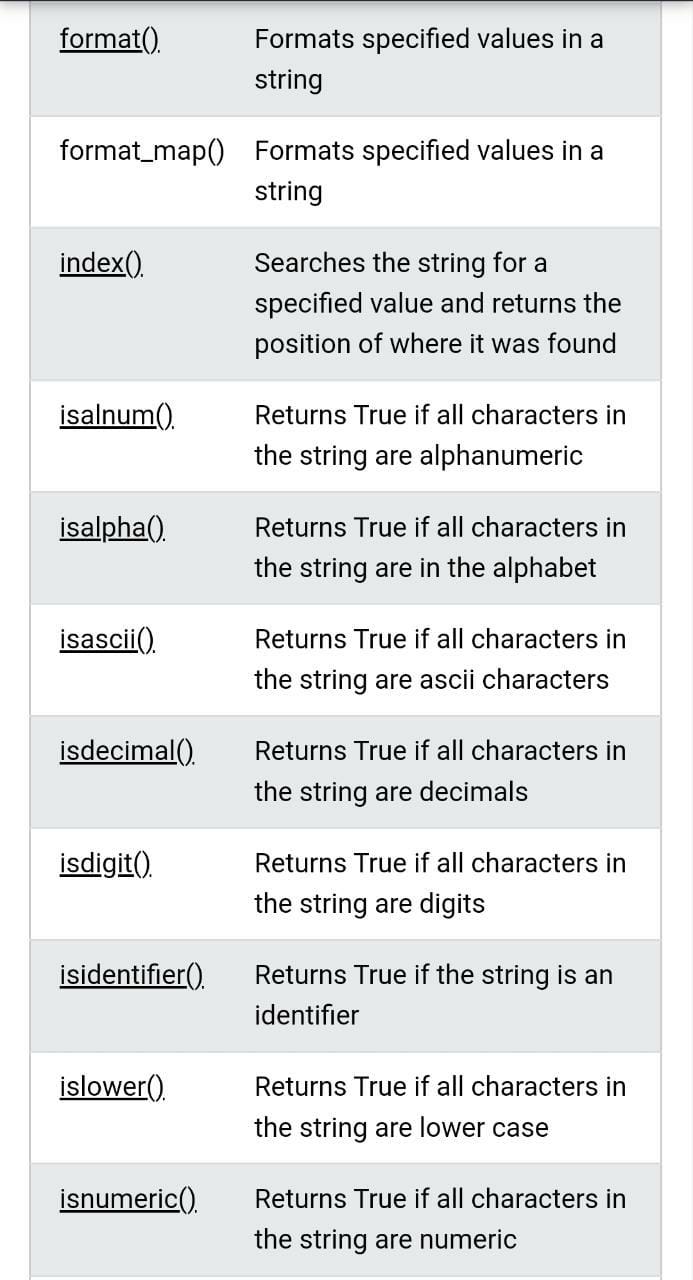The image size is (693, 1280).
Task: Open the isdigit() method link
Action: 105,863
